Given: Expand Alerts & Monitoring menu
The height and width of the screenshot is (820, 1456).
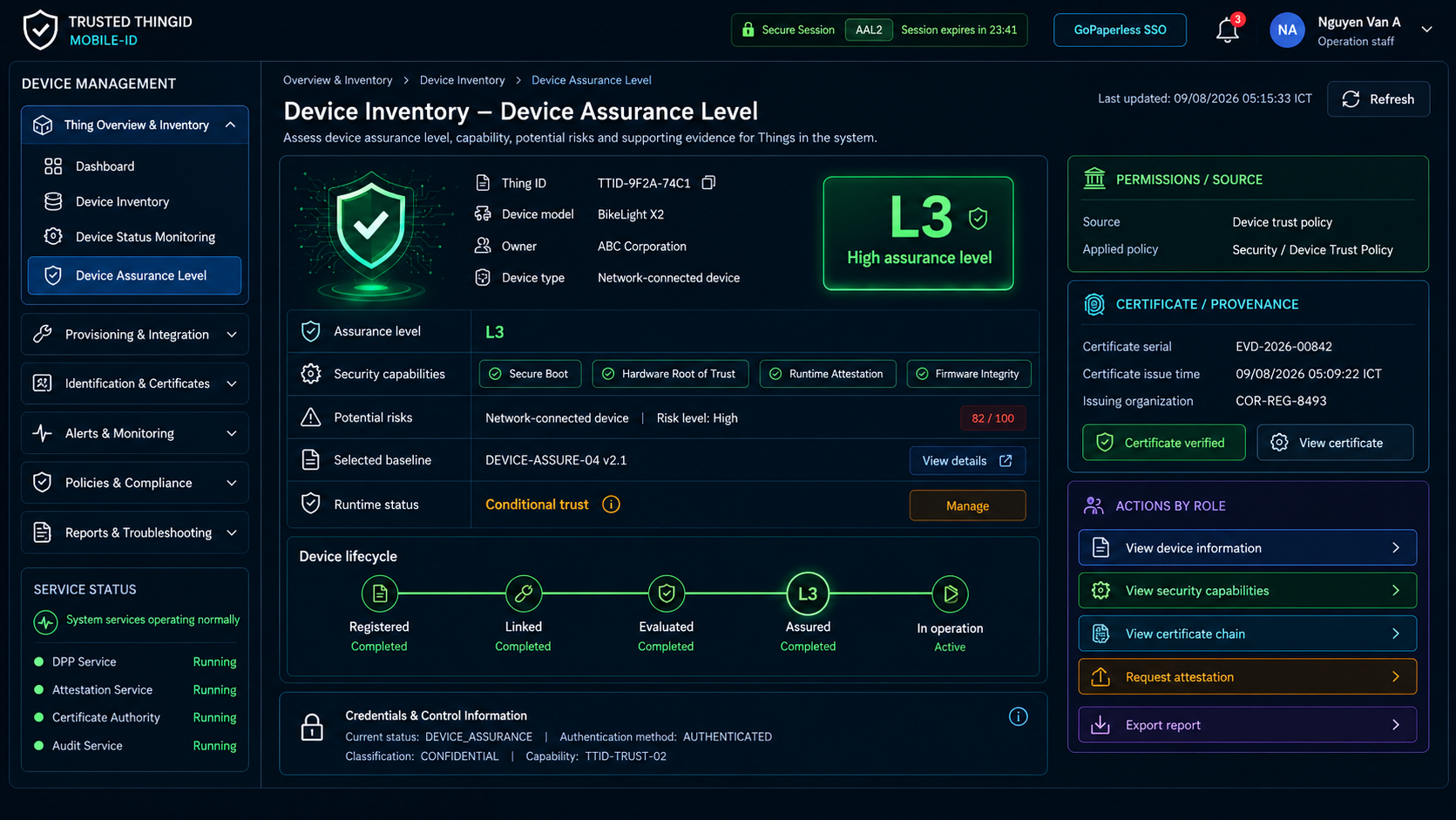Looking at the screenshot, I should pos(135,433).
